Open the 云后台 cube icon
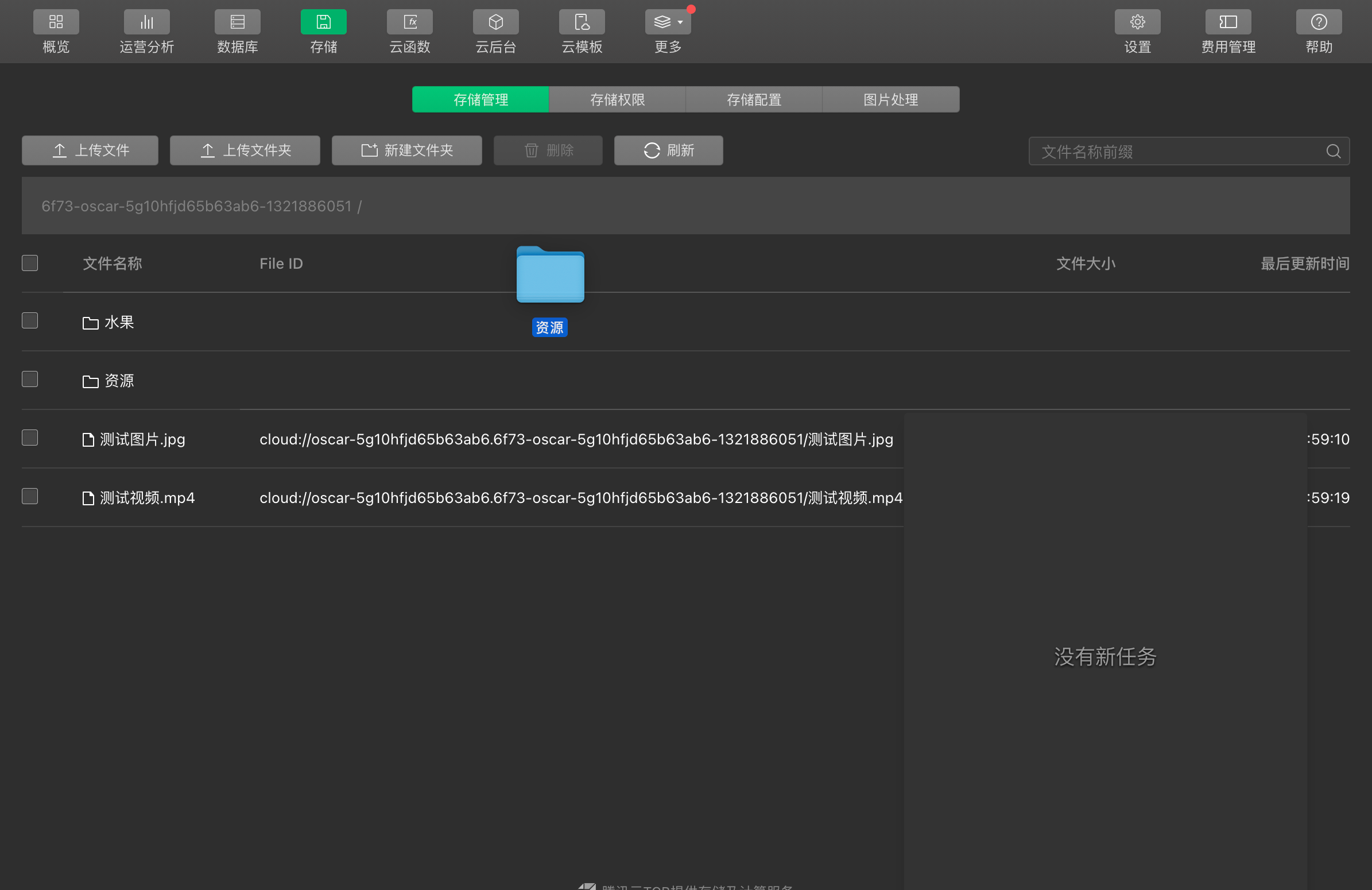The width and height of the screenshot is (1372, 890). pos(495,22)
